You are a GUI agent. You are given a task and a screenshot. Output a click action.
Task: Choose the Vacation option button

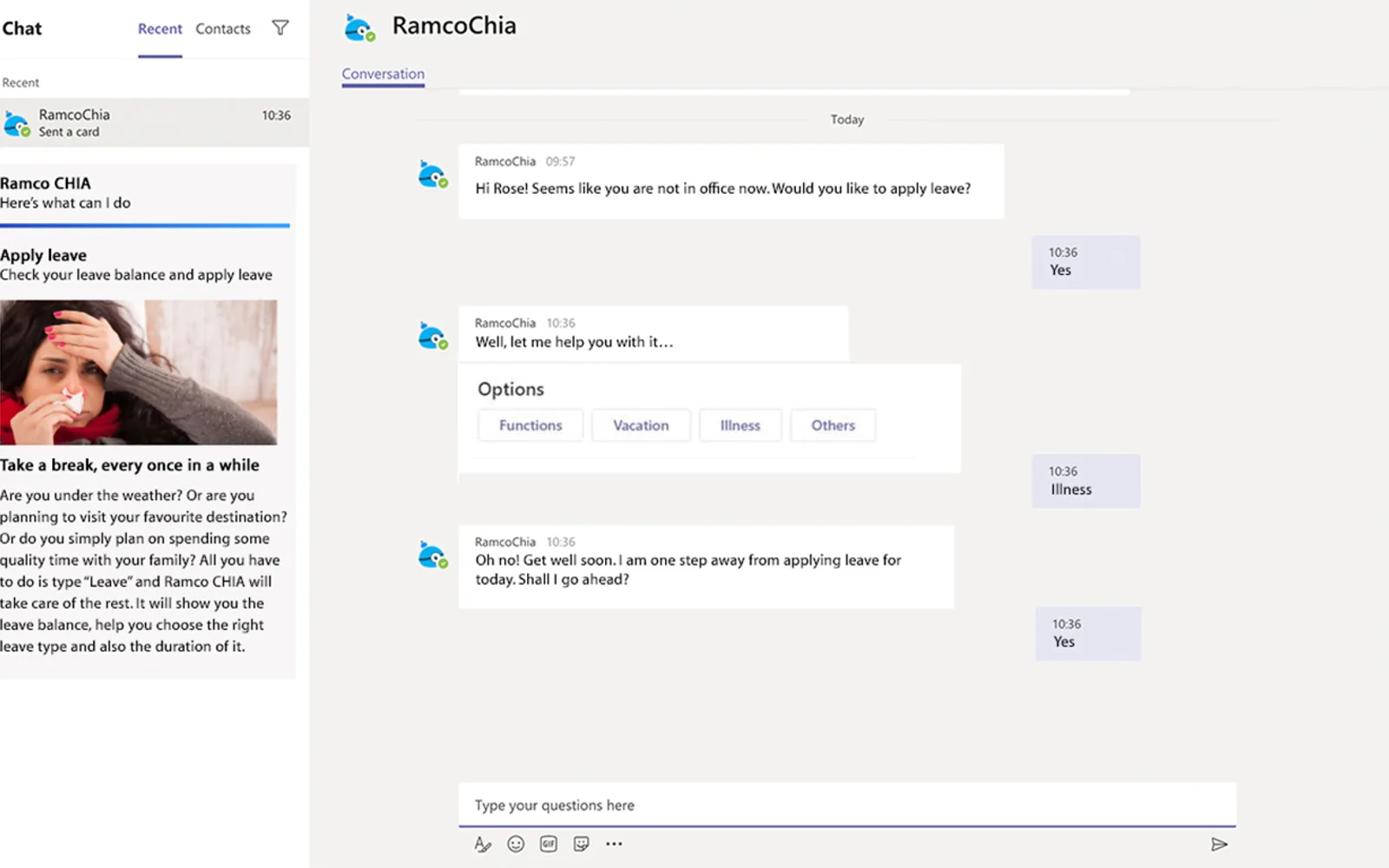pos(641,425)
